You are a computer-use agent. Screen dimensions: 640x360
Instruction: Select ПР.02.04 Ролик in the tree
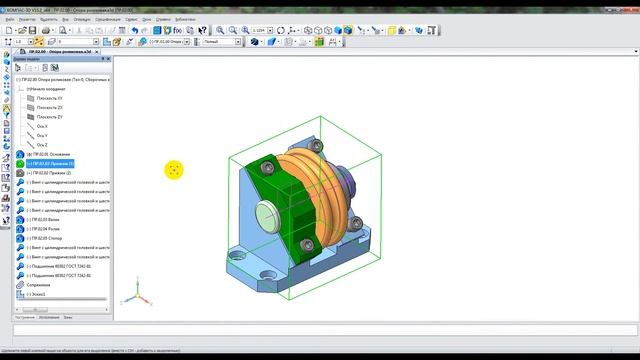coord(43,229)
